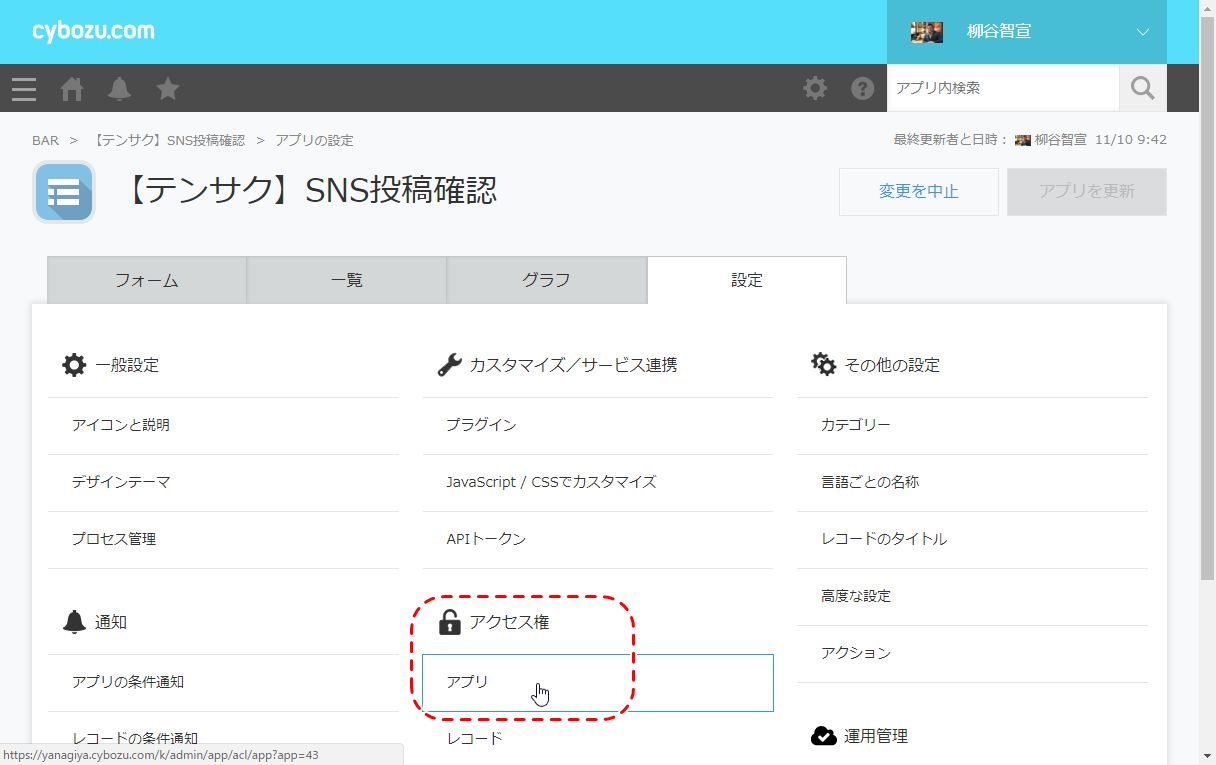Click the その他の設定 gears icon
Image resolution: width=1216 pixels, height=765 pixels.
tap(824, 365)
